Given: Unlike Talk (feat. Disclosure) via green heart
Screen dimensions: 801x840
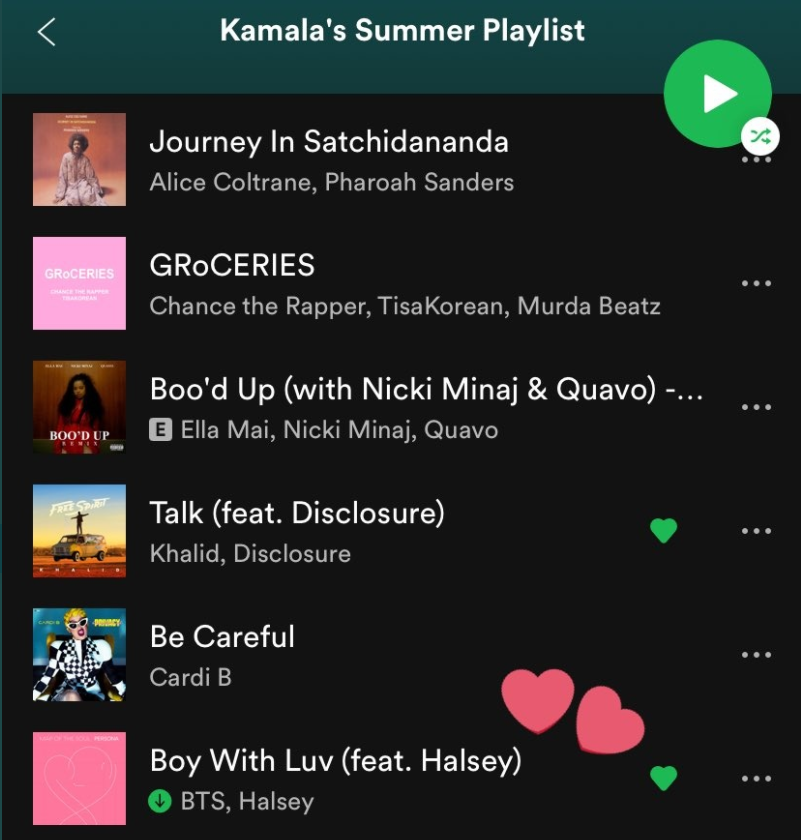Looking at the screenshot, I should click(x=663, y=531).
